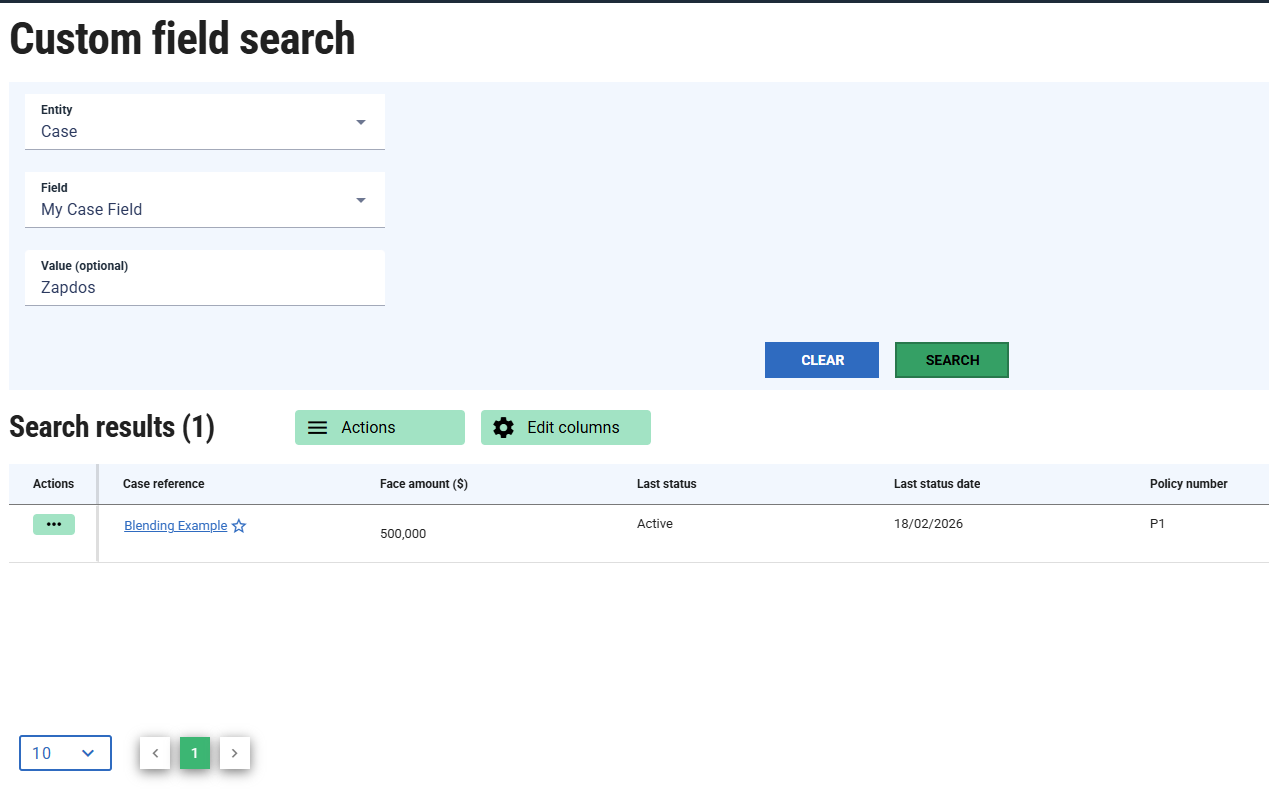Click into the Value (optional) field
The width and height of the screenshot is (1269, 798).
204,287
